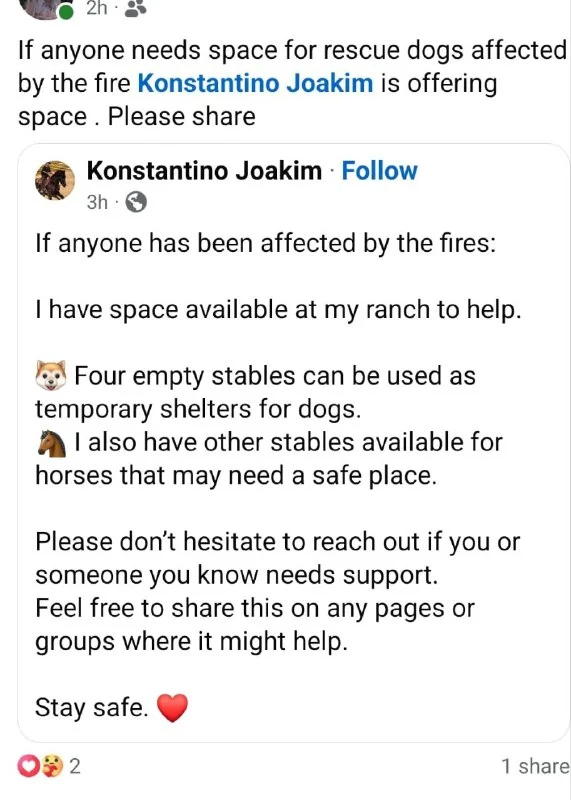
Task: View the care reaction emoji
Action: (x=52, y=766)
